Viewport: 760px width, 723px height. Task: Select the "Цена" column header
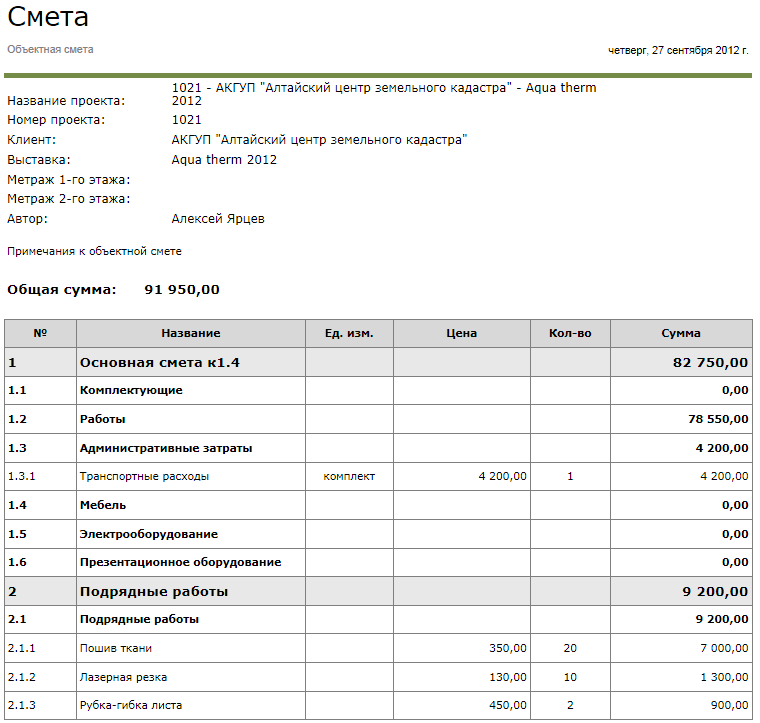pos(461,333)
